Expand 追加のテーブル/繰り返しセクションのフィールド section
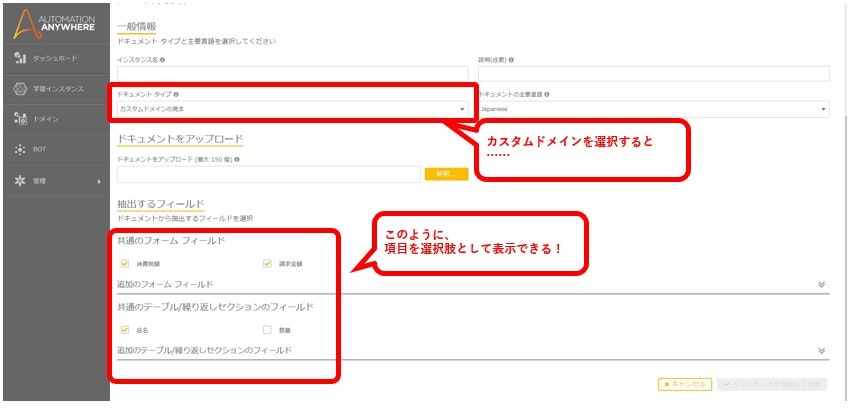The width and height of the screenshot is (852, 412). (822, 351)
